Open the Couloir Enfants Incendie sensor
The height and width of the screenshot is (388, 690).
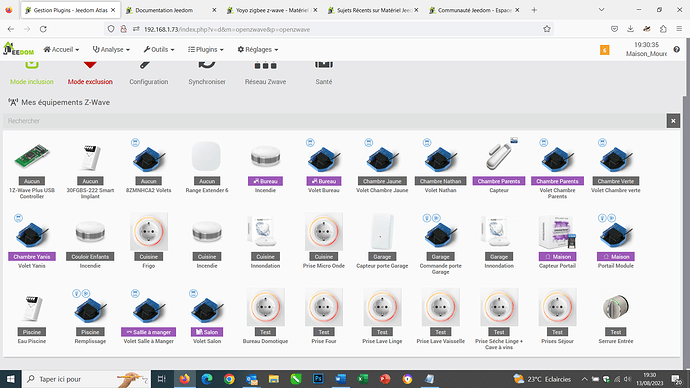[x=90, y=242]
